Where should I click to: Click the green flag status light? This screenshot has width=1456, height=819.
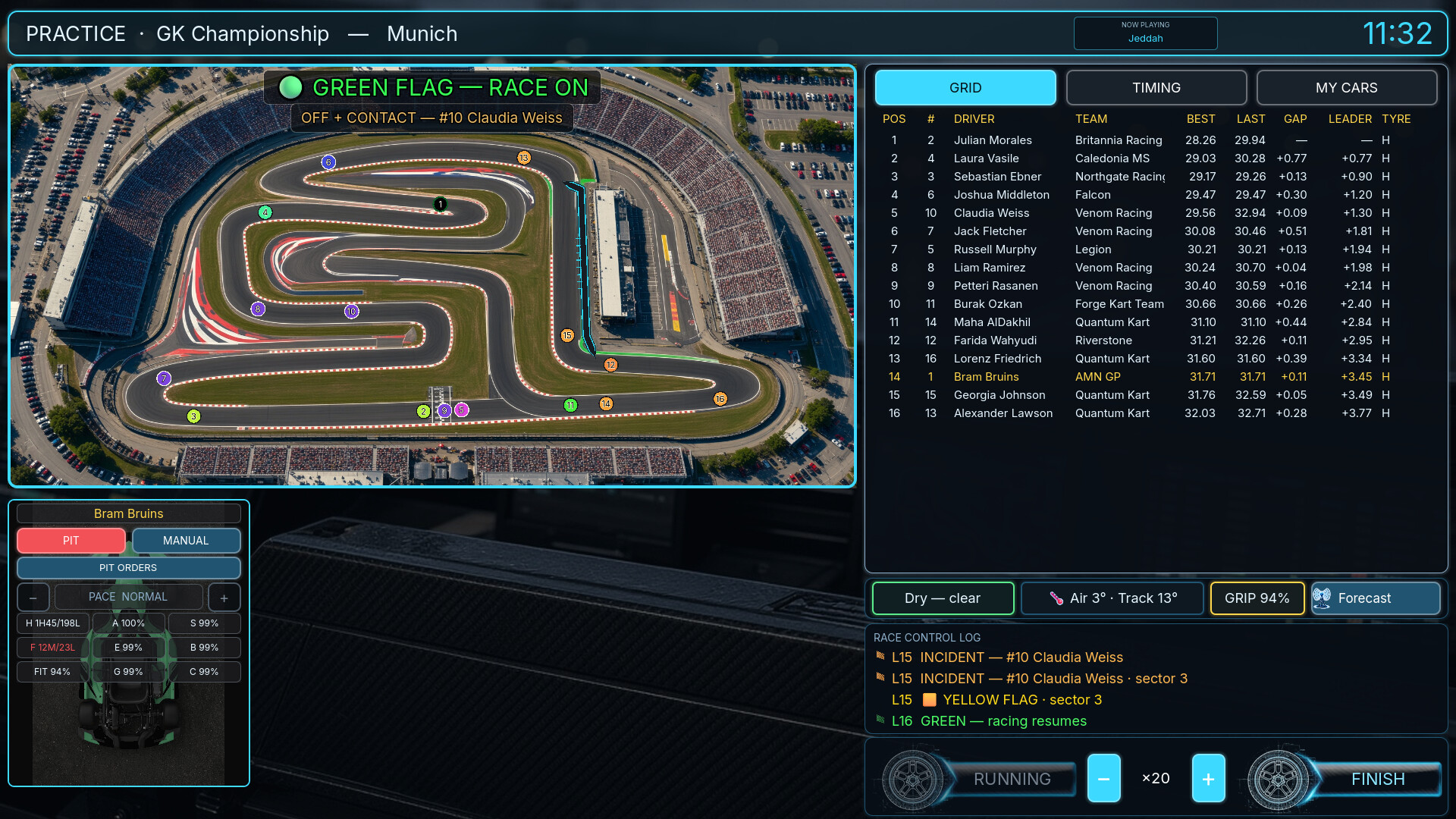290,88
